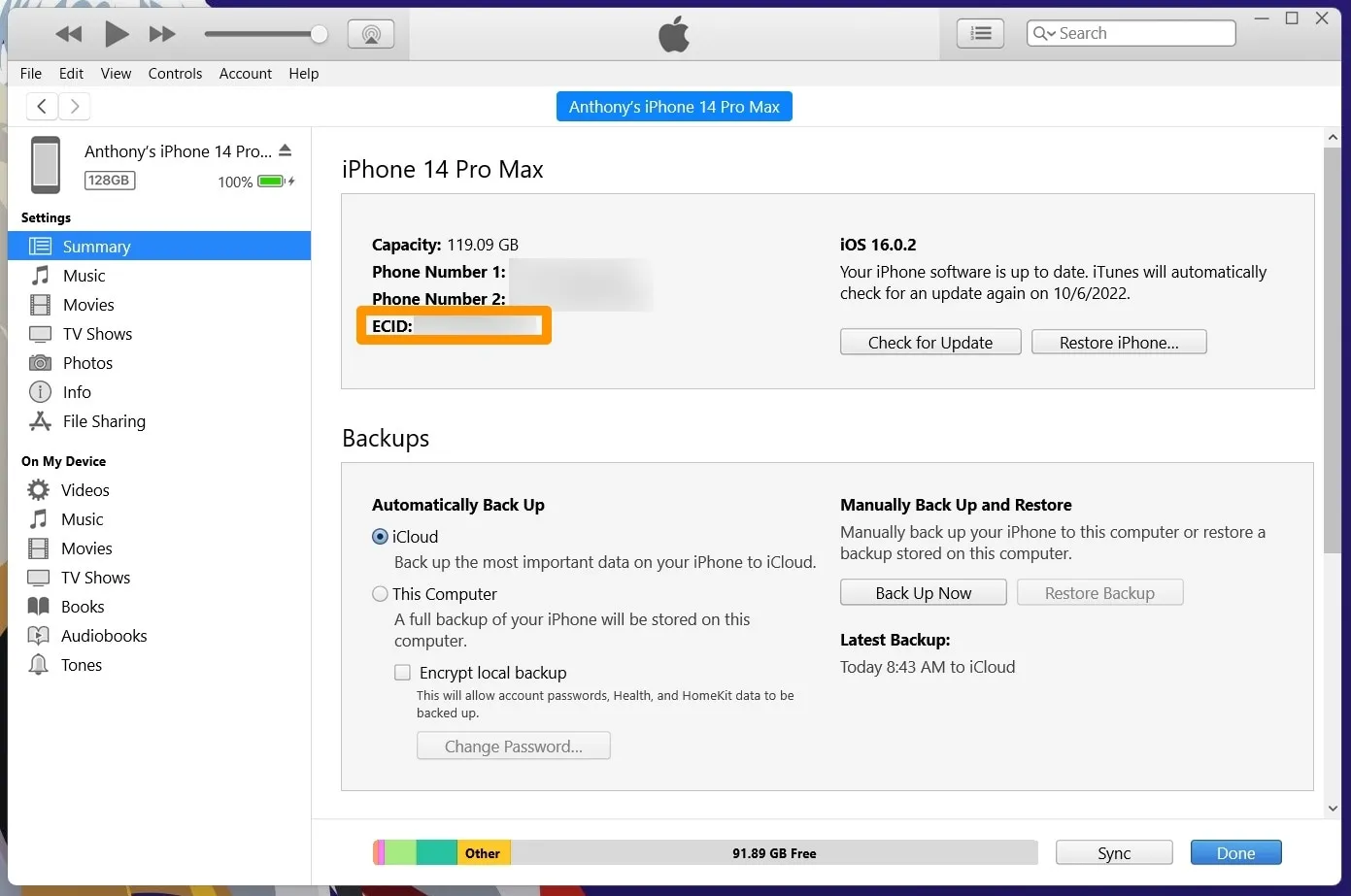Screen dimensions: 1351x896
Task: Click the Play button
Action: [x=117, y=34]
